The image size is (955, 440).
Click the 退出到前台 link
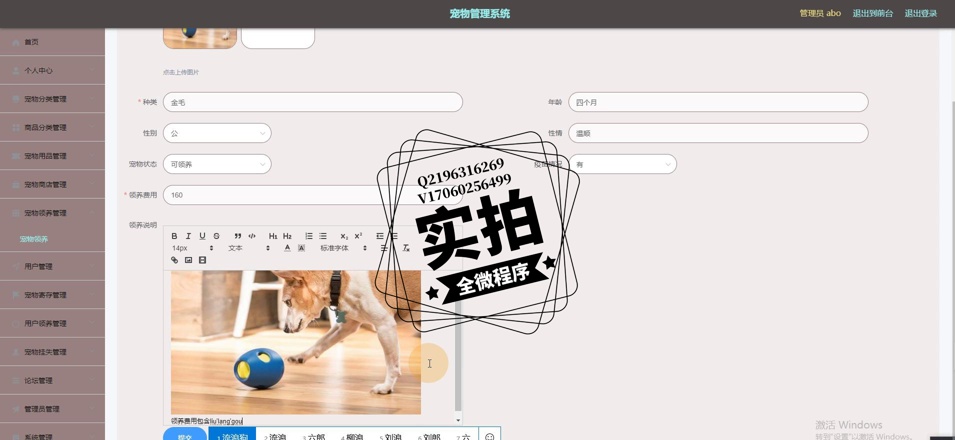[x=873, y=13]
